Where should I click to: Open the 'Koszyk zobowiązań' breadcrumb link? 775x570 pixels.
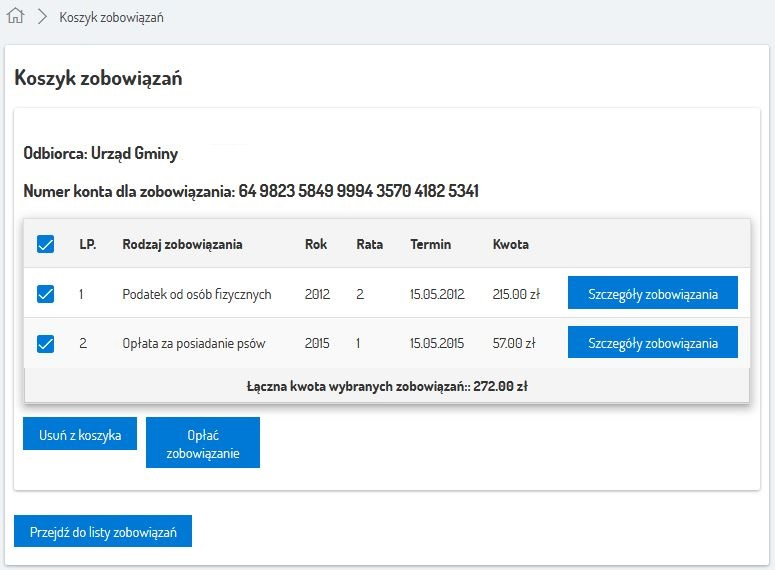[111, 18]
